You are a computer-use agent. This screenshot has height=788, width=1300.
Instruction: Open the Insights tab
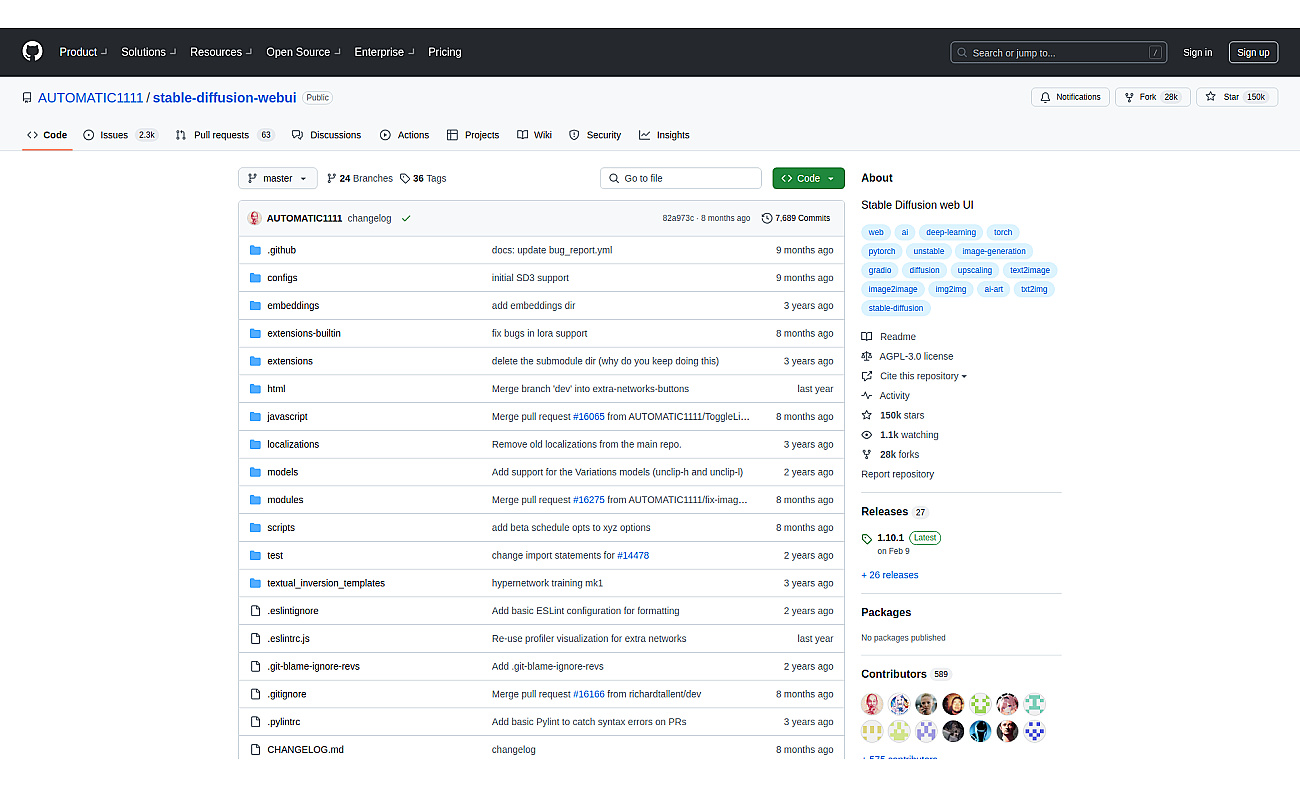(664, 135)
